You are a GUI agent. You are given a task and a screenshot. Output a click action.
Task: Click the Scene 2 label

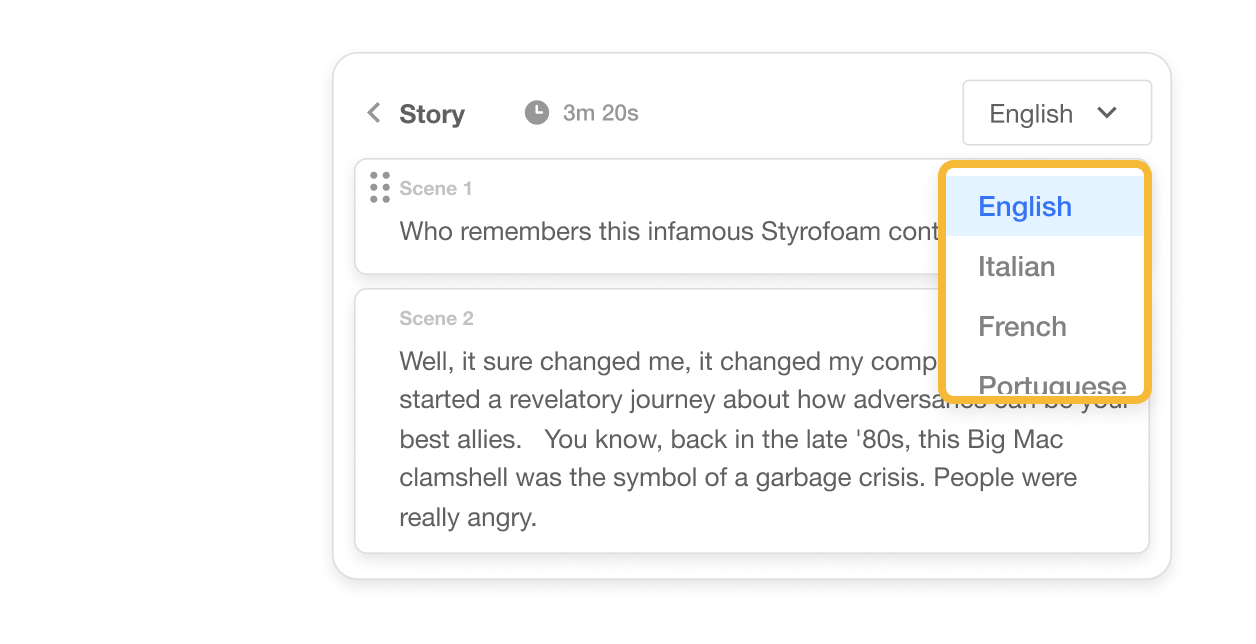(x=436, y=318)
